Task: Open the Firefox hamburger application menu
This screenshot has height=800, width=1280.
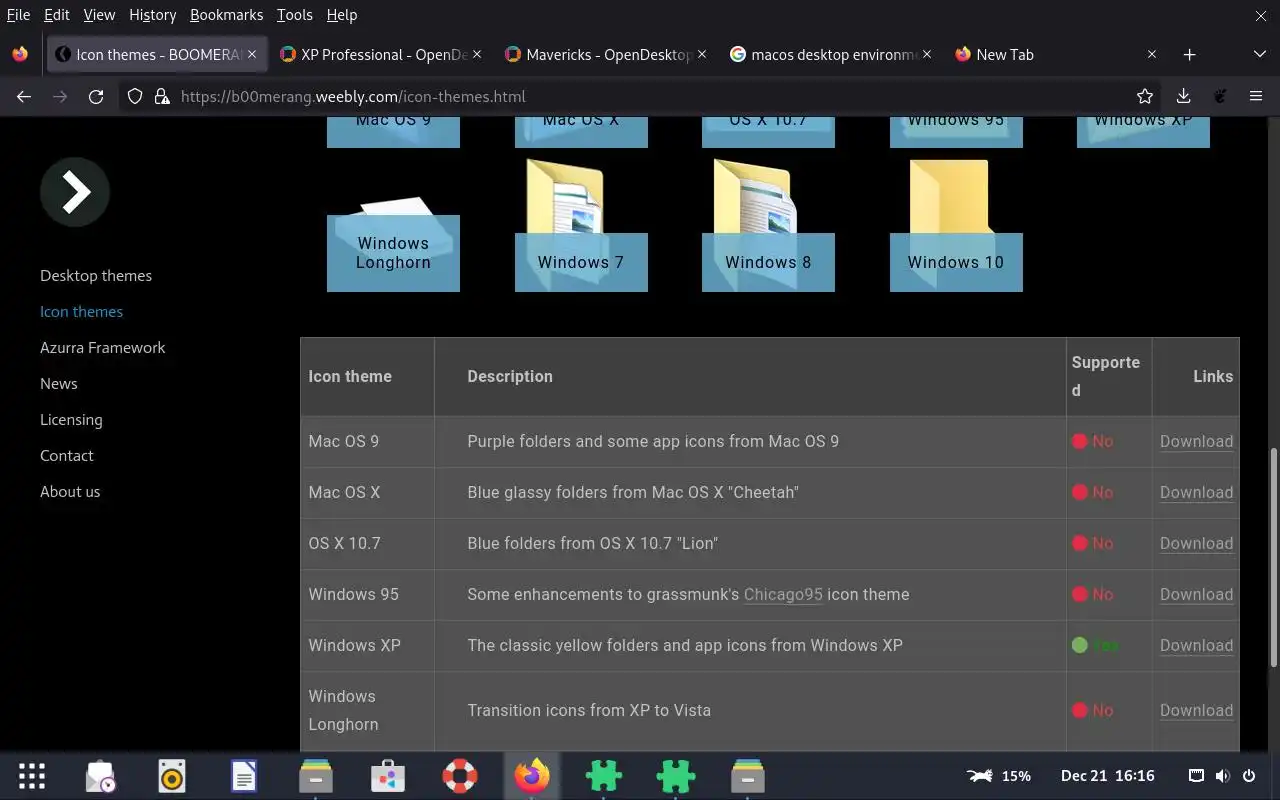Action: (1256, 96)
